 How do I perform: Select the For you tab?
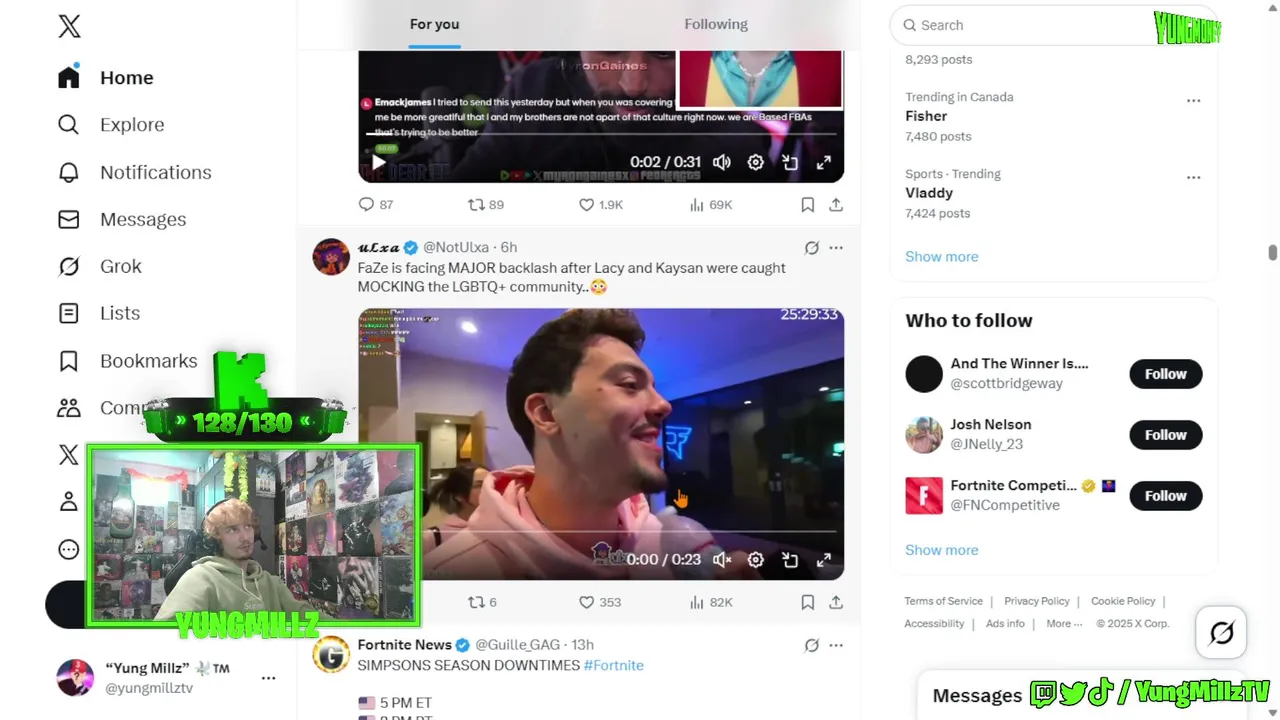click(434, 24)
